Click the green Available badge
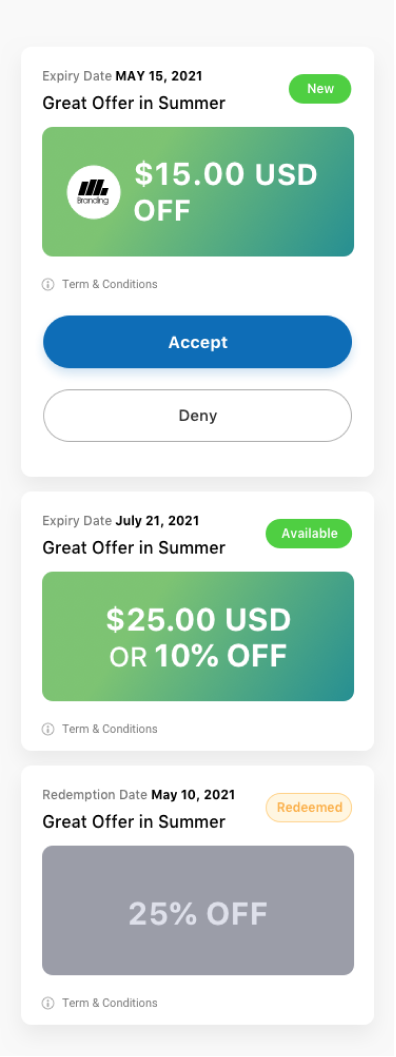This screenshot has height=1057, width=396. tap(309, 533)
